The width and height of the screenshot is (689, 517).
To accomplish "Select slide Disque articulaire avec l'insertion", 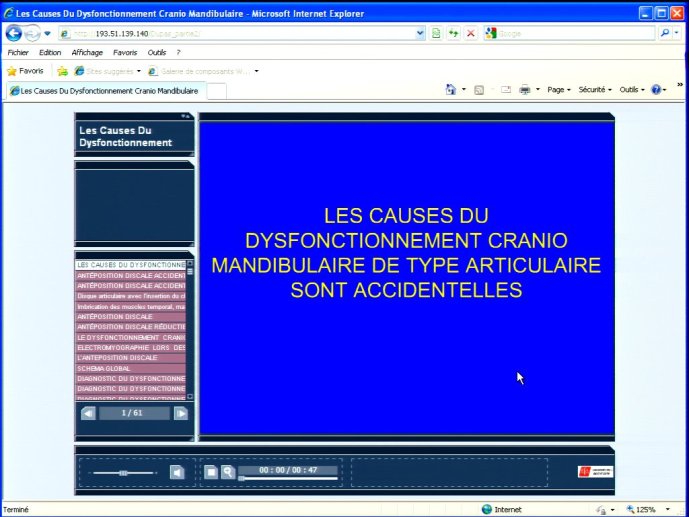I will (x=131, y=296).
